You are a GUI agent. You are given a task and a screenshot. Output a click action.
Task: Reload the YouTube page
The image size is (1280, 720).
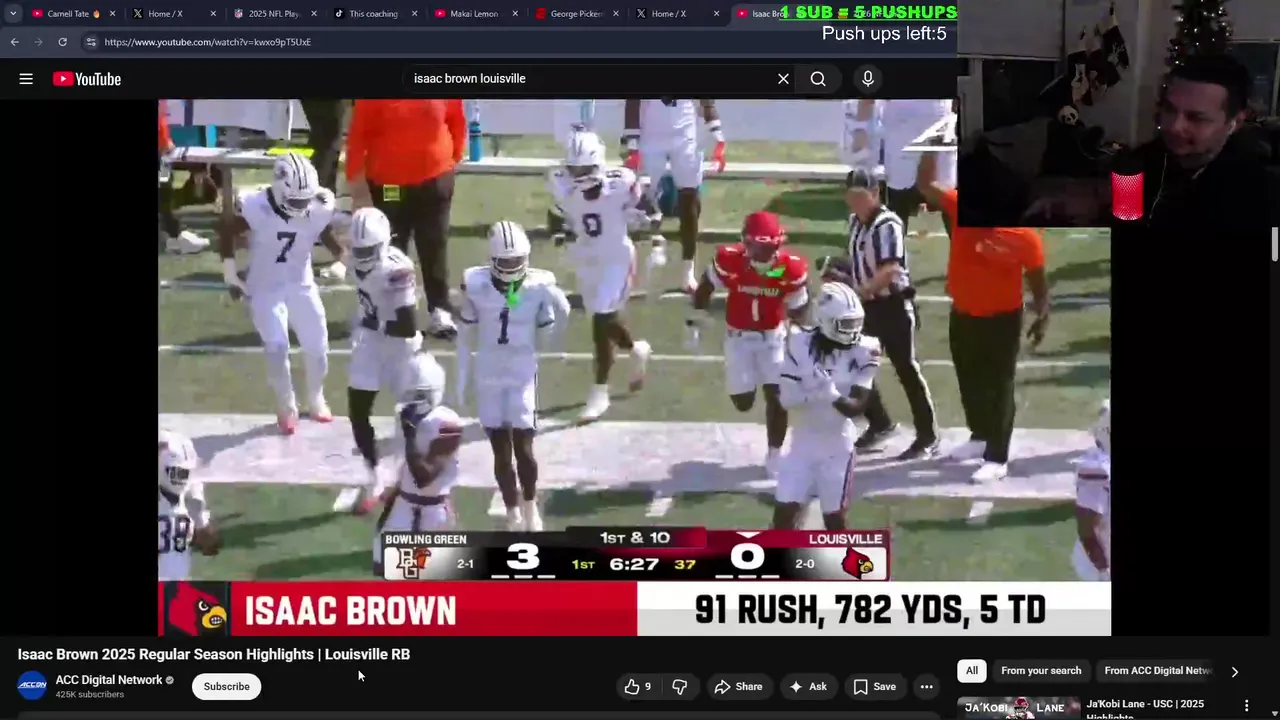tap(62, 42)
